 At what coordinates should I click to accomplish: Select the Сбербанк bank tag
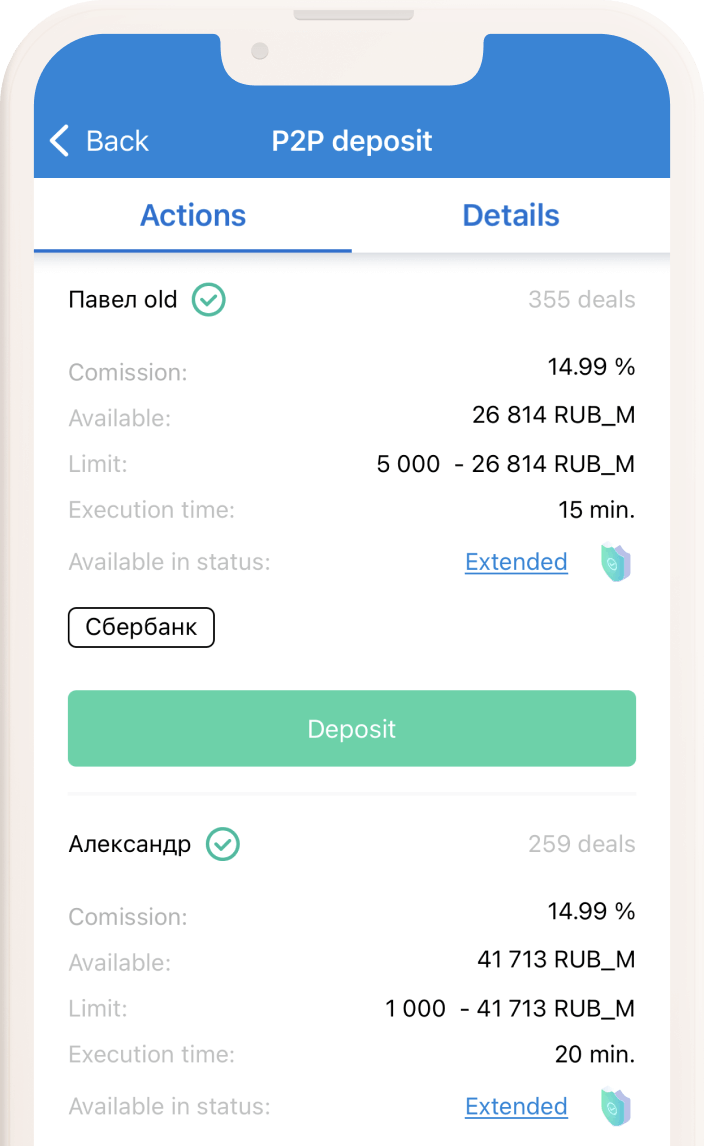141,628
